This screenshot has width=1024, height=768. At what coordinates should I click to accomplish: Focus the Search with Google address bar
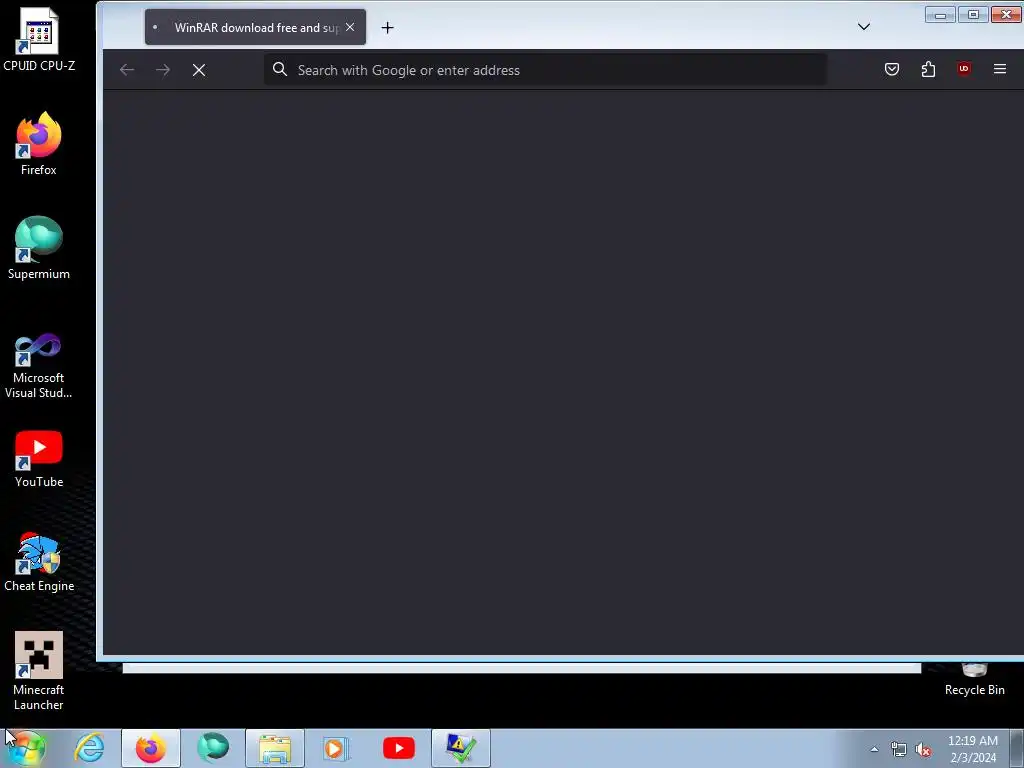tap(545, 70)
